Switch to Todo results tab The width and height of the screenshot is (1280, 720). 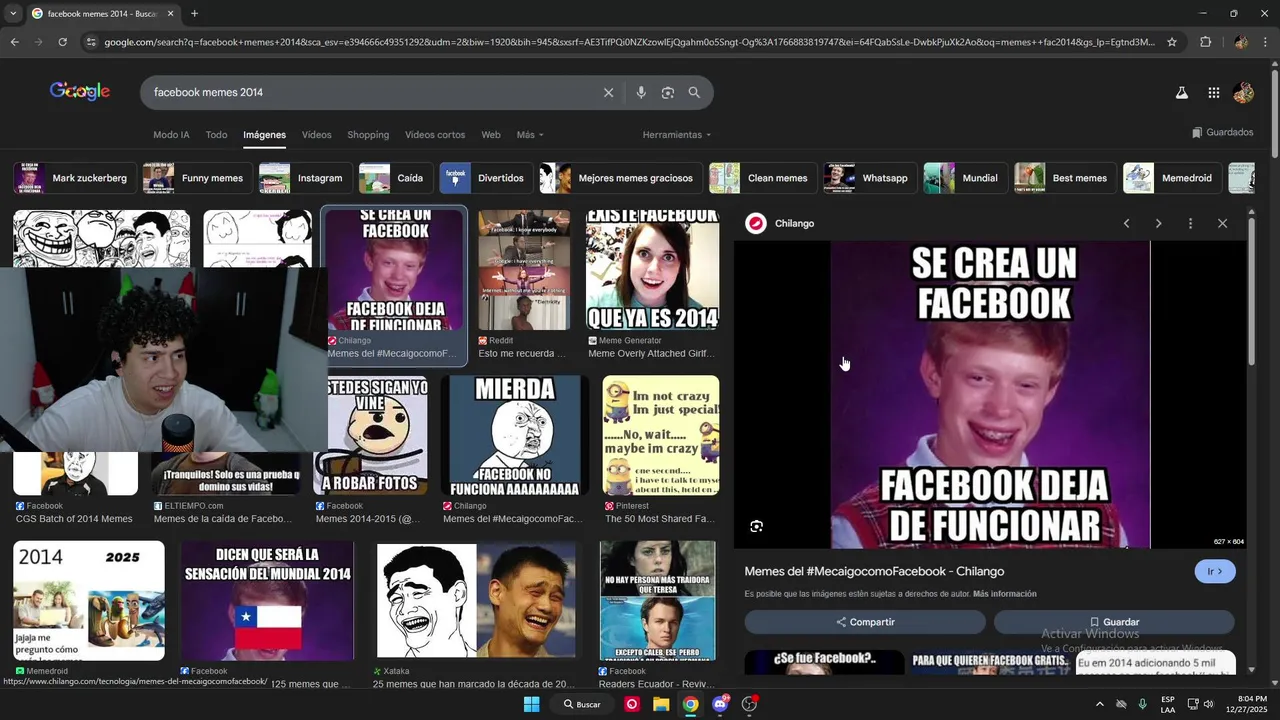[216, 135]
